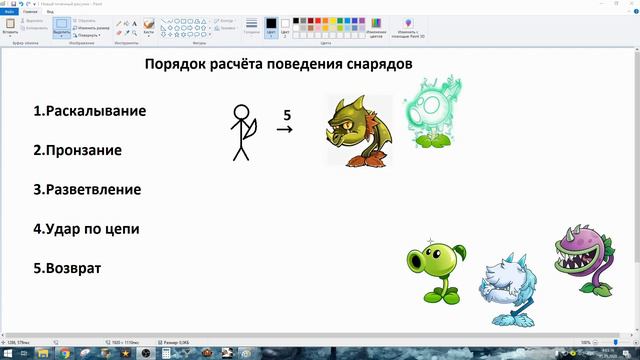Open File Explorer from the taskbar
This screenshot has width=640, height=360.
click(43, 353)
